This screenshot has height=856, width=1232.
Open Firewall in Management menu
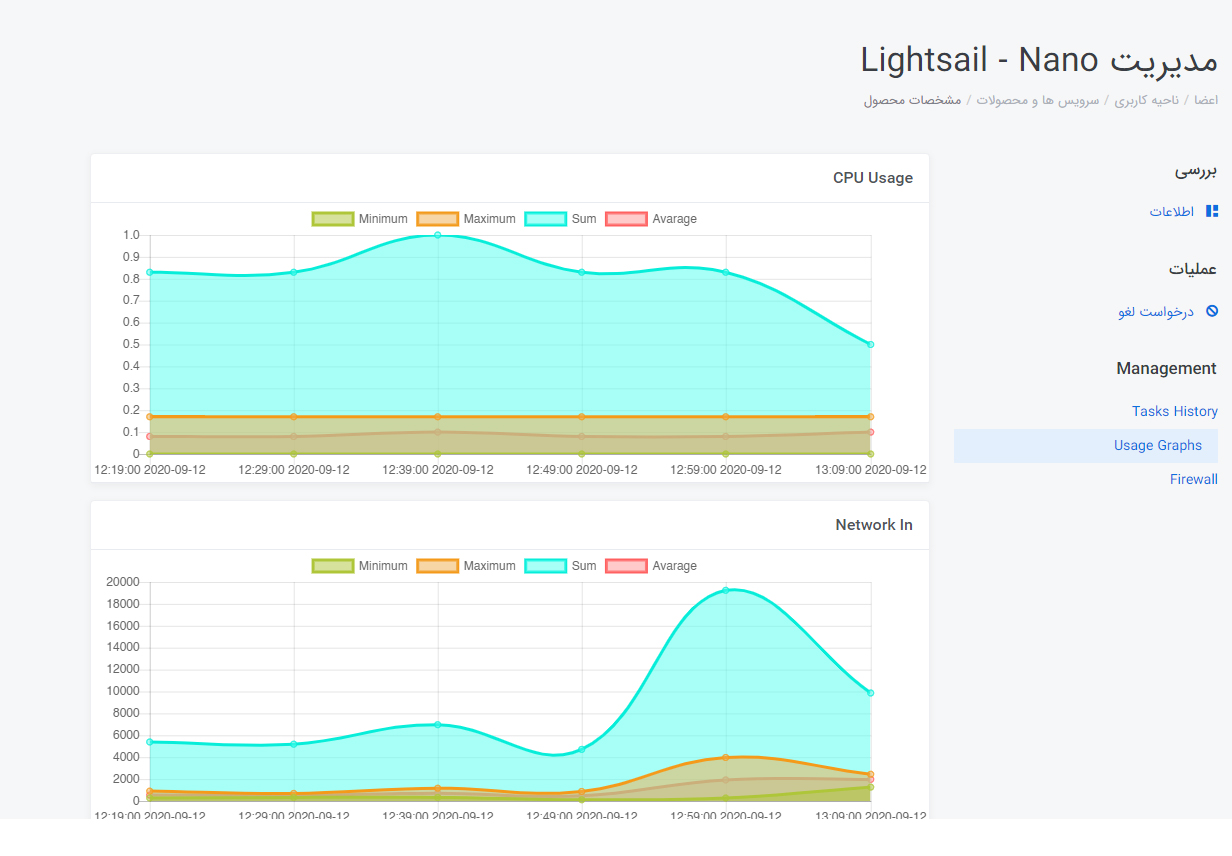point(1194,479)
